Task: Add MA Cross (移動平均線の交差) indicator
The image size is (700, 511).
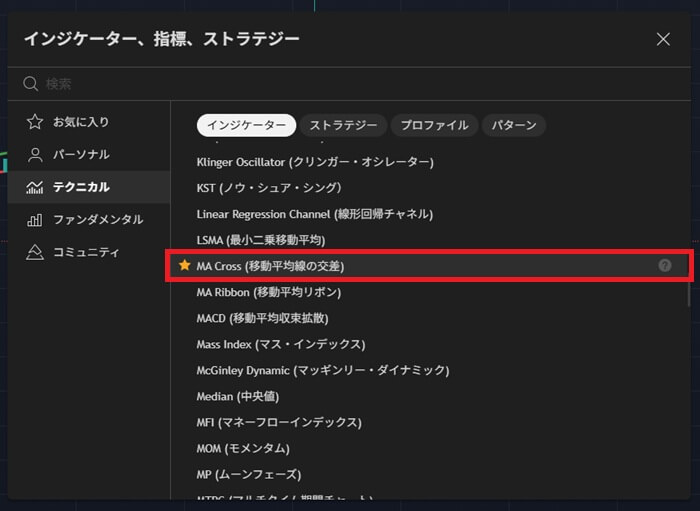Action: (429, 266)
